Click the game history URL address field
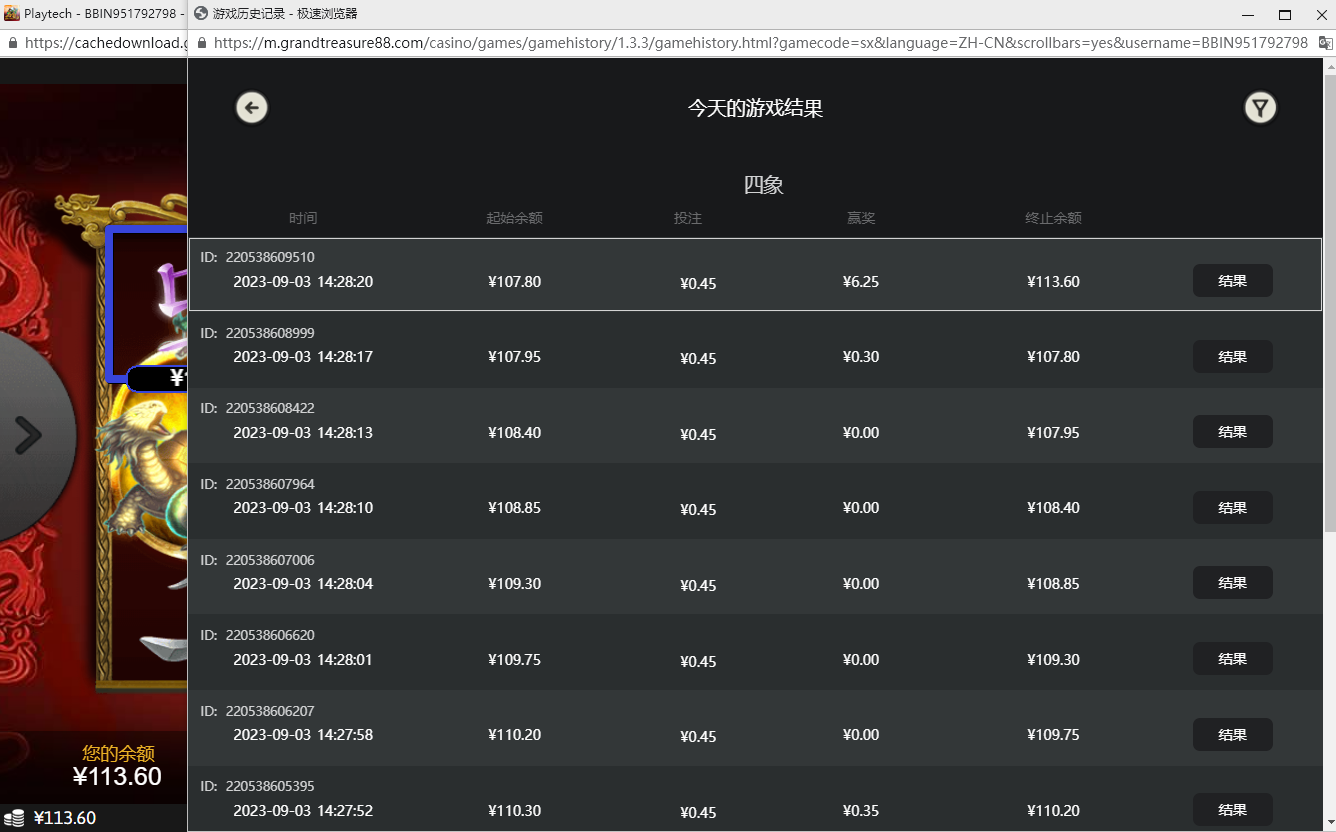This screenshot has width=1336, height=832. click(x=760, y=43)
